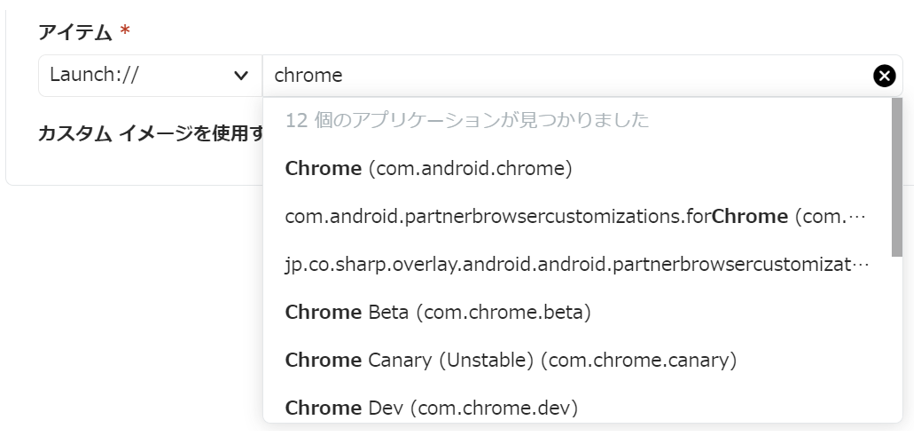The image size is (914, 431).
Task: Click the red required asterisk
Action: point(125,33)
